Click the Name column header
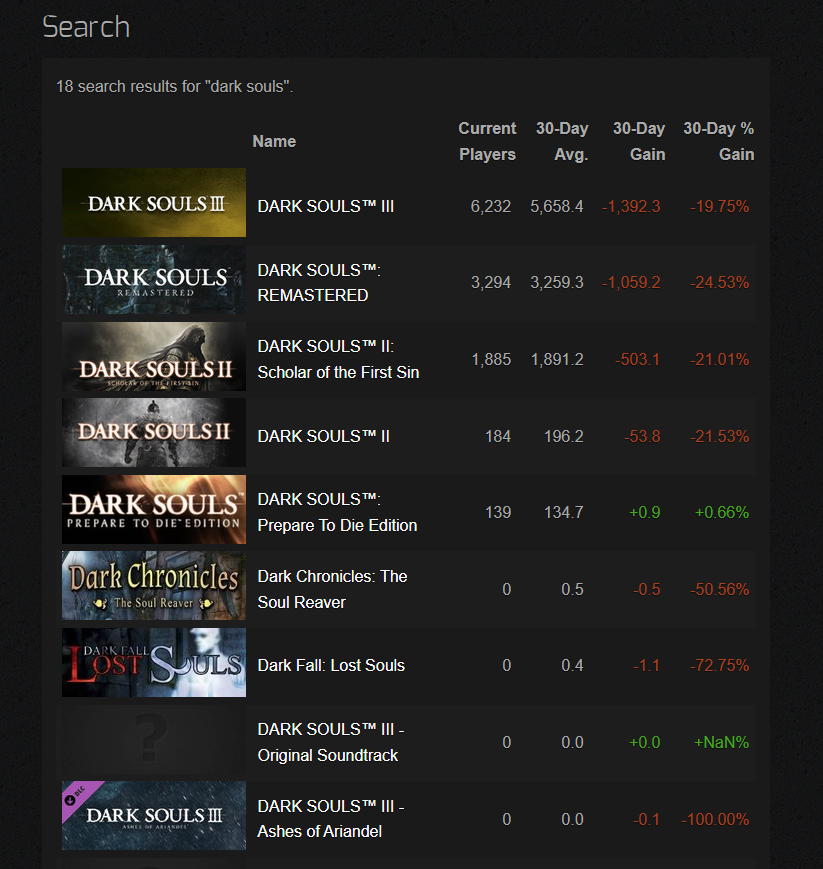Screen dimensions: 823x869 click(x=274, y=141)
